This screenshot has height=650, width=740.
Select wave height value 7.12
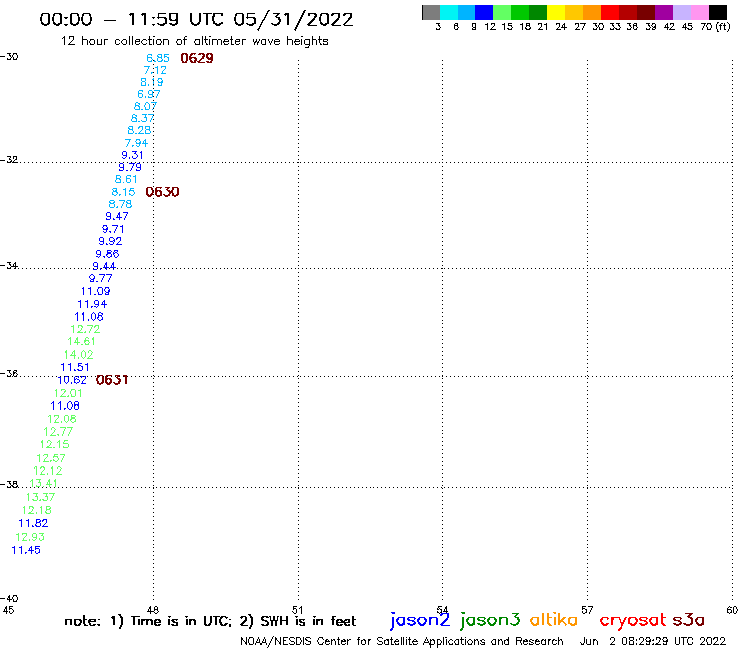pyautogui.click(x=155, y=70)
